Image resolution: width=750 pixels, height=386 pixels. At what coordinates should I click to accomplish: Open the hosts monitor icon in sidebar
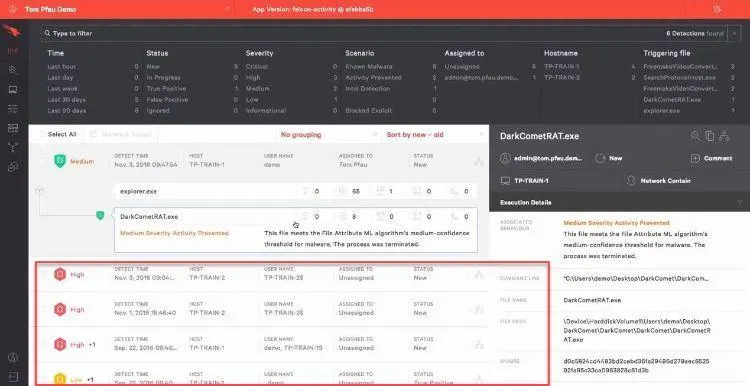point(13,89)
